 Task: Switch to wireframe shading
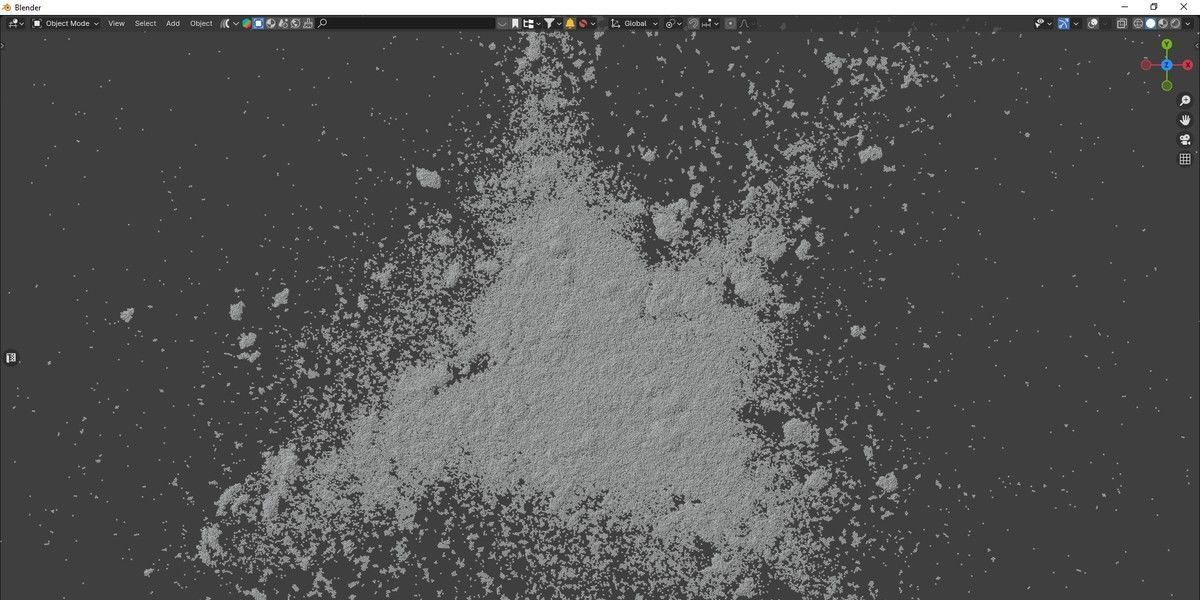1137,23
